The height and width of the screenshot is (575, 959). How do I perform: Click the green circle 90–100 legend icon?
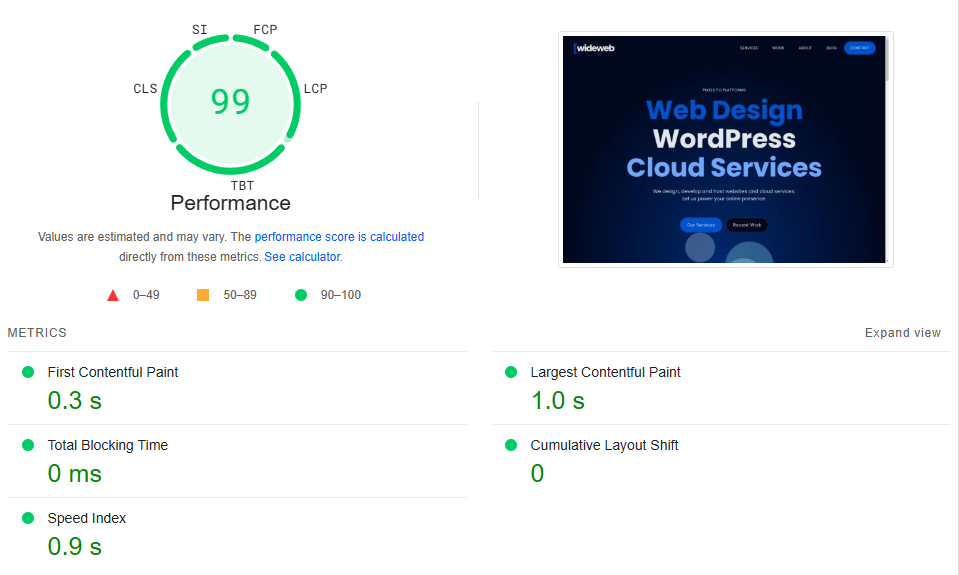300,295
